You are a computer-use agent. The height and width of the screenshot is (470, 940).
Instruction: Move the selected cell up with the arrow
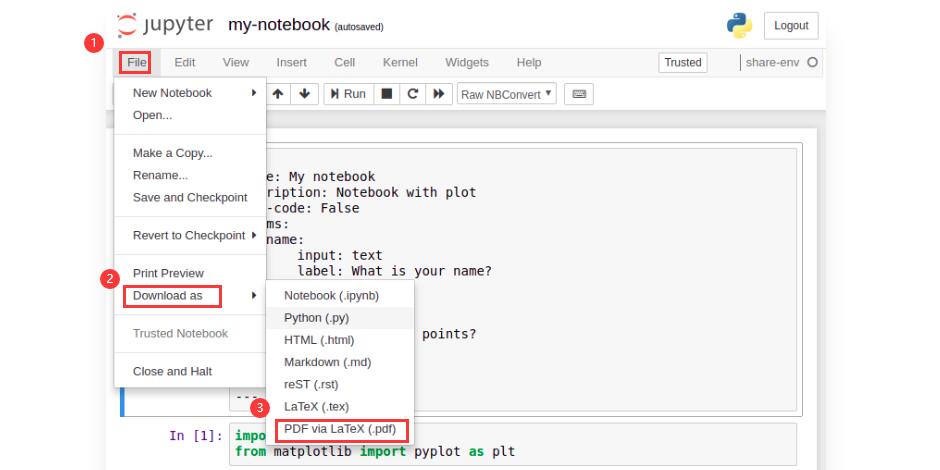click(278, 94)
